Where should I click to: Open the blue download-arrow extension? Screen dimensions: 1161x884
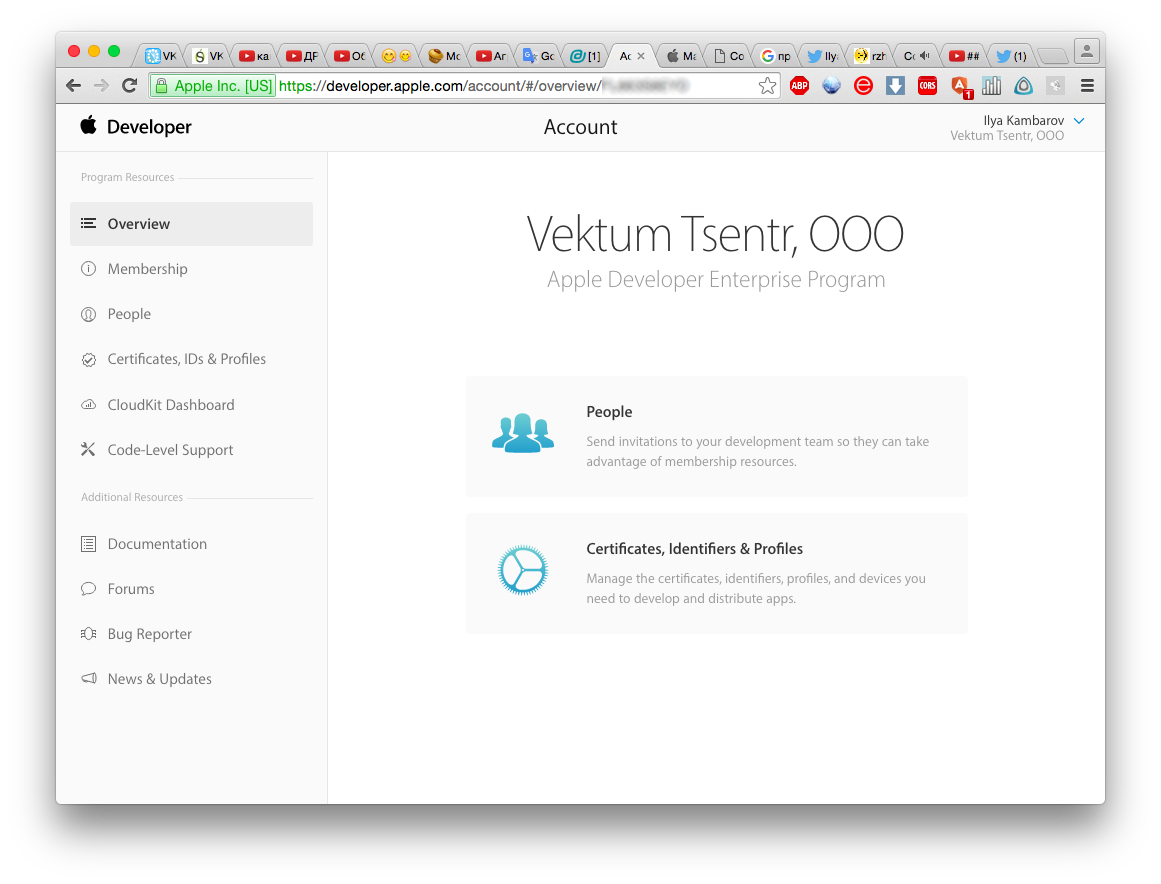point(895,86)
